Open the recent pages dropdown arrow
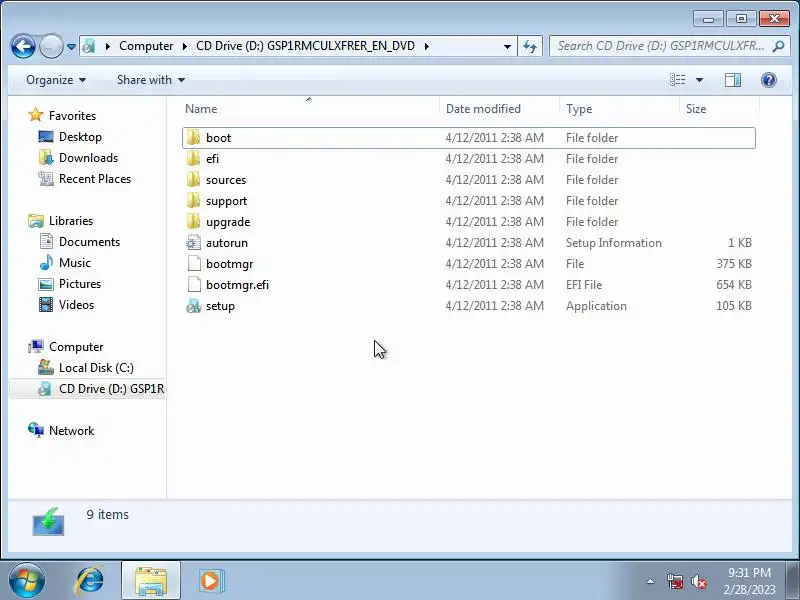 tap(71, 46)
